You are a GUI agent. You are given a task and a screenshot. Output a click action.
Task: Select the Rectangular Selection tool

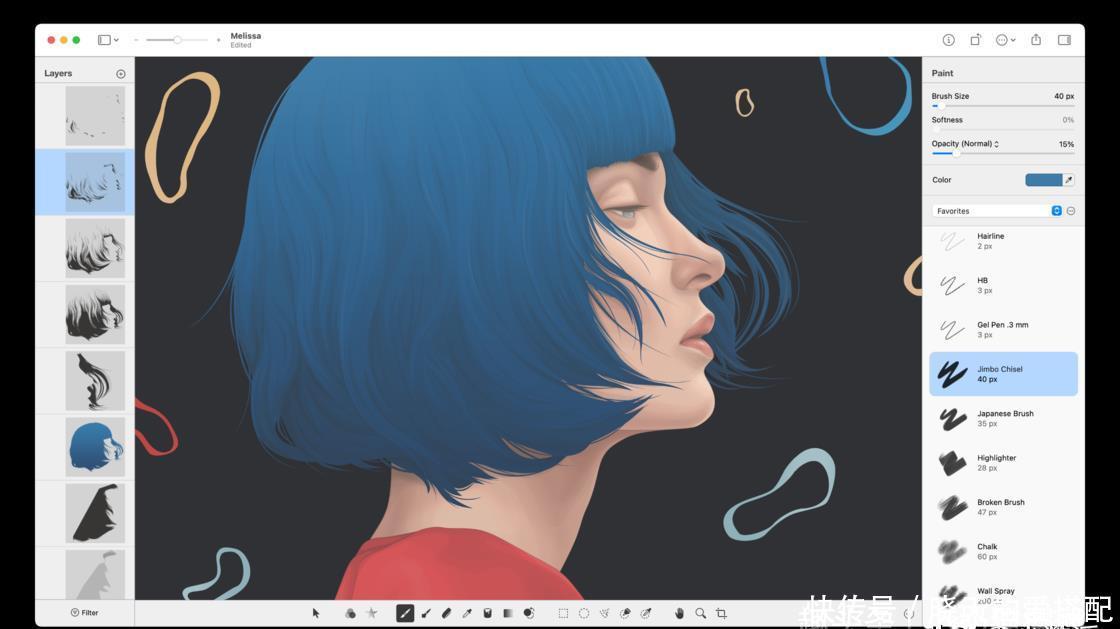[x=563, y=613]
